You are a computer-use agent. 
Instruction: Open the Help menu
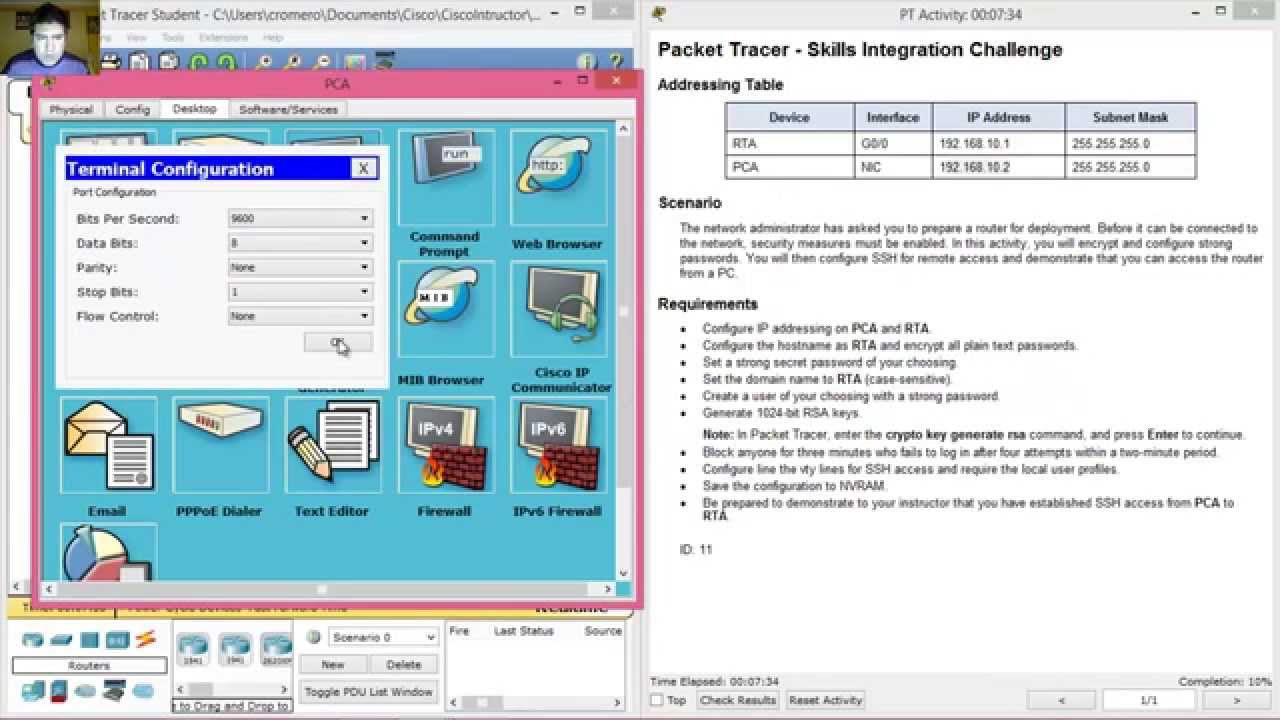pos(273,38)
